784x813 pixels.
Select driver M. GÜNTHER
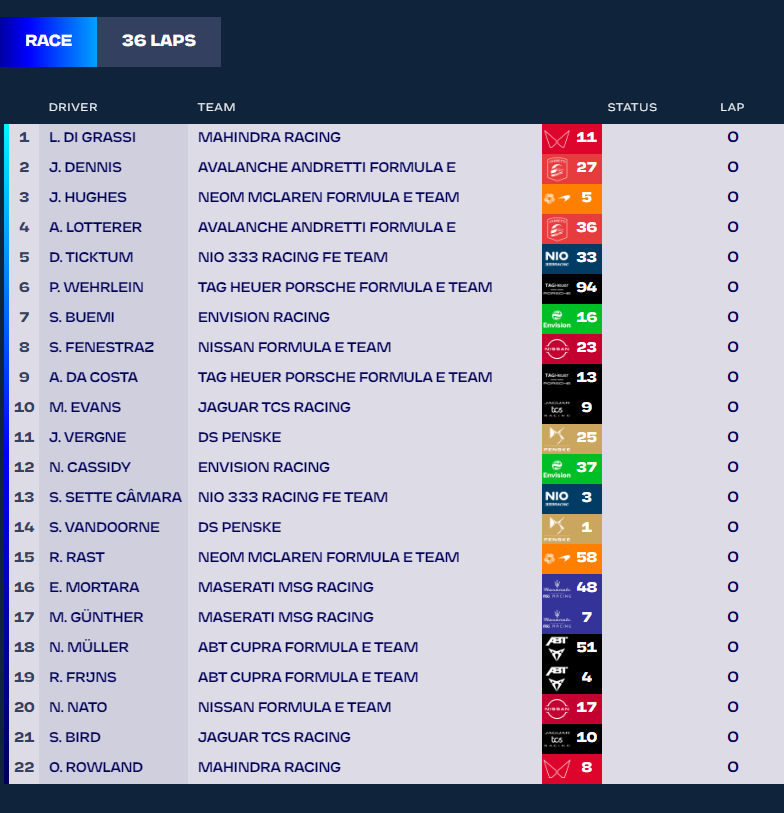coord(96,618)
